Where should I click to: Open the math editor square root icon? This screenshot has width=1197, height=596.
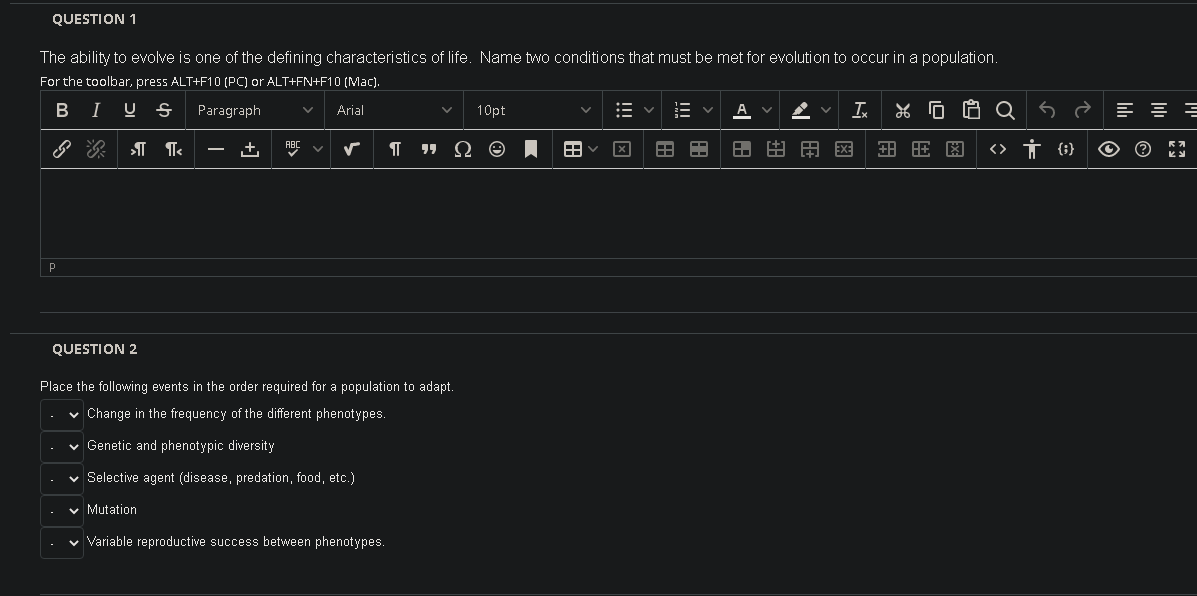(x=351, y=150)
